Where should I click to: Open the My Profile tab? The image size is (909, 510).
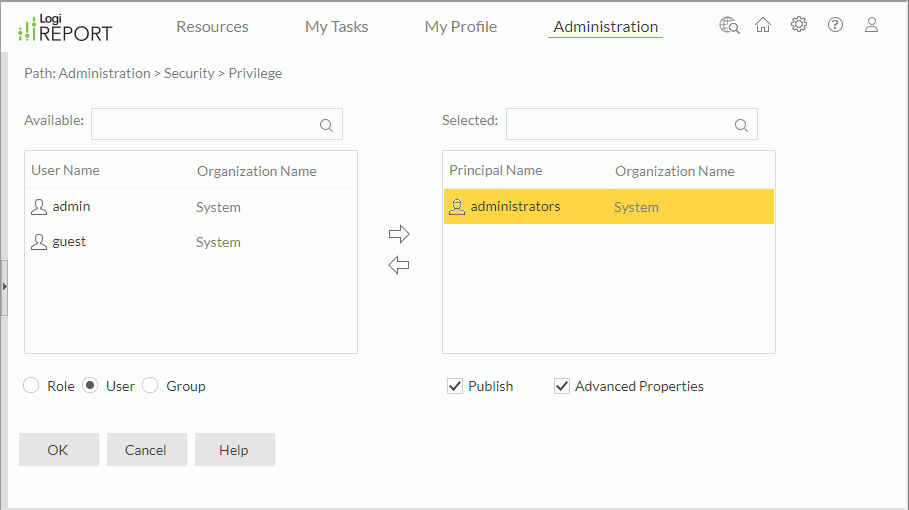pos(460,27)
